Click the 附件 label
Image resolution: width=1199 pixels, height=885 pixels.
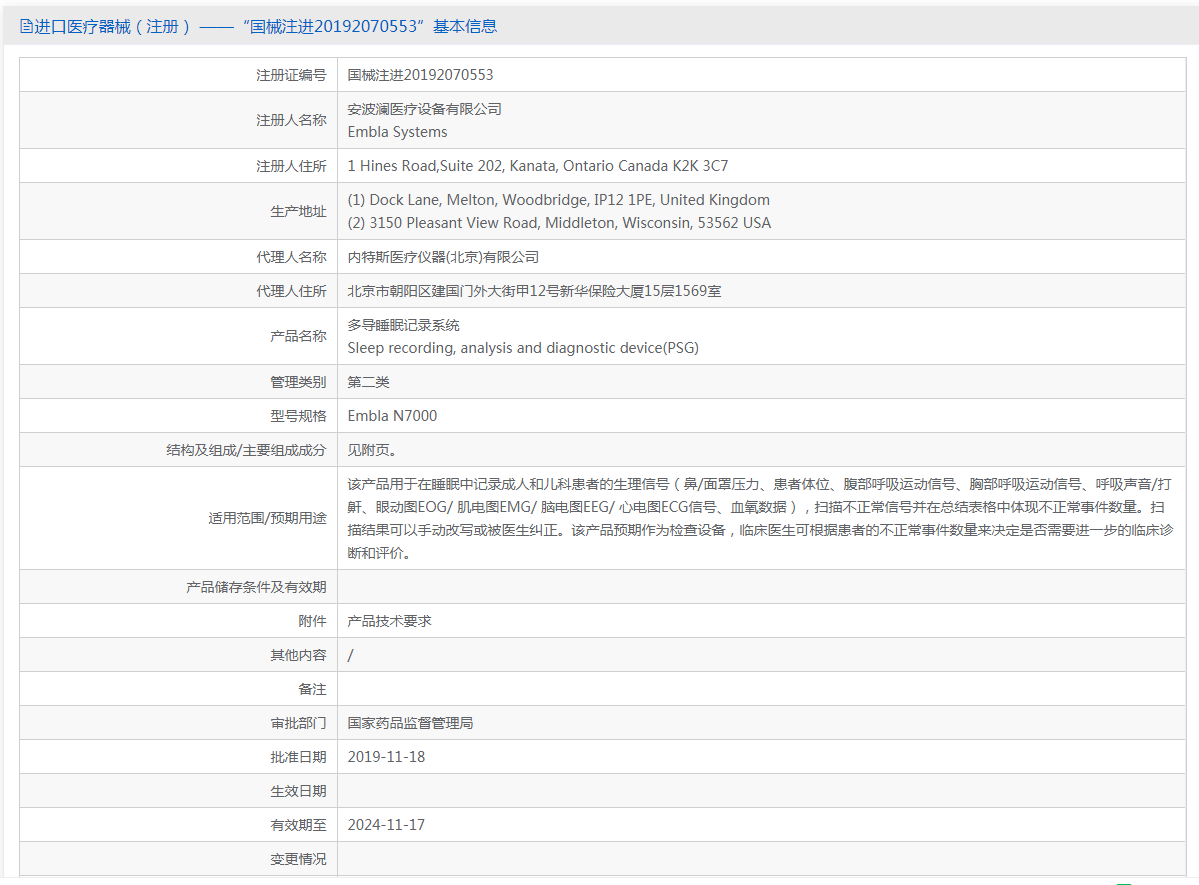click(312, 621)
